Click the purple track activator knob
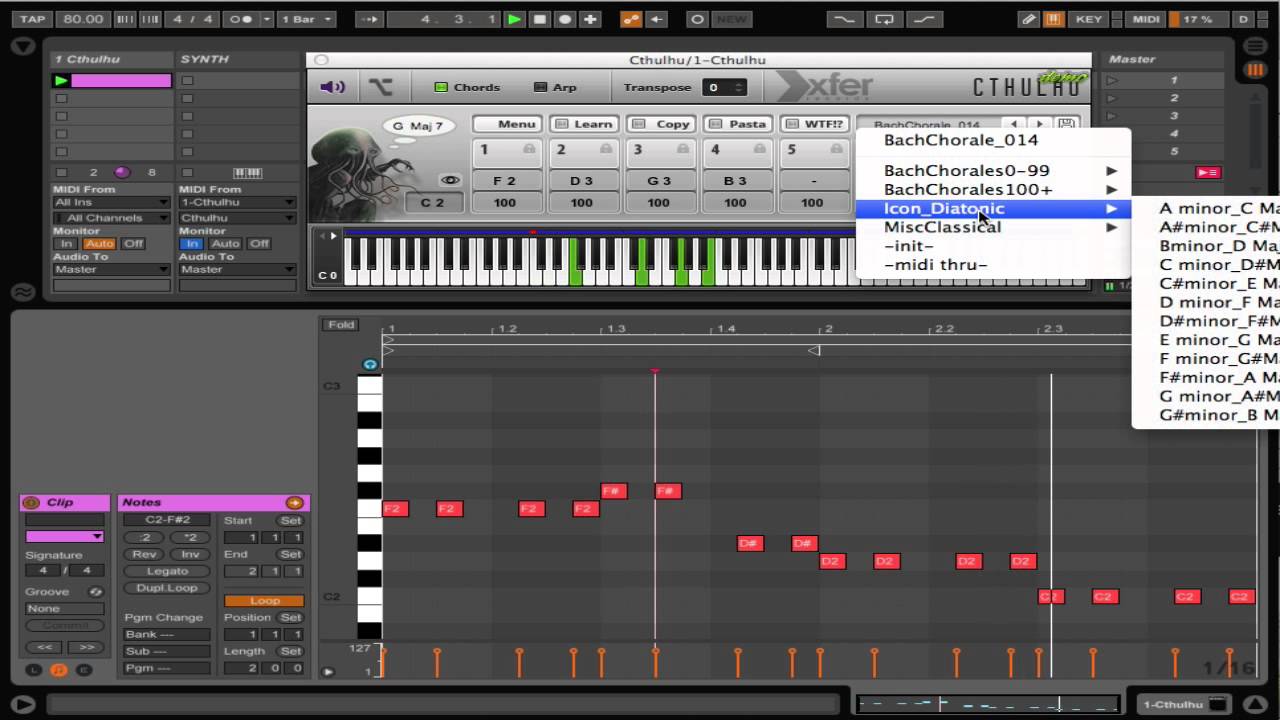1280x720 pixels. click(122, 172)
